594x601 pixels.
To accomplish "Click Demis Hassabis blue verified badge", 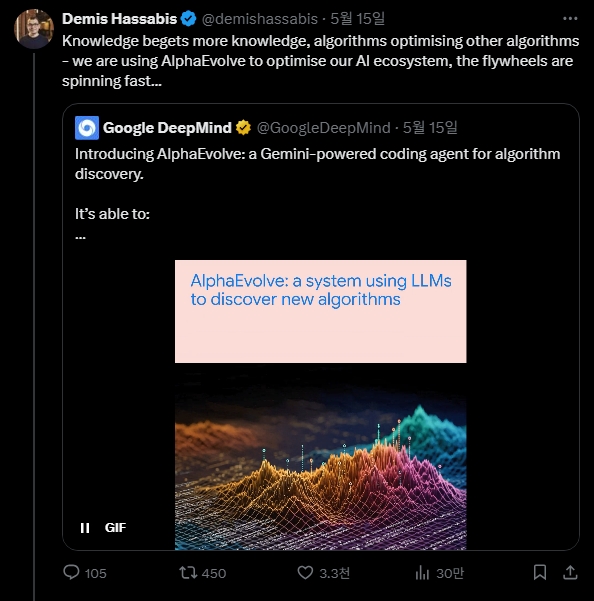I will click(x=188, y=18).
